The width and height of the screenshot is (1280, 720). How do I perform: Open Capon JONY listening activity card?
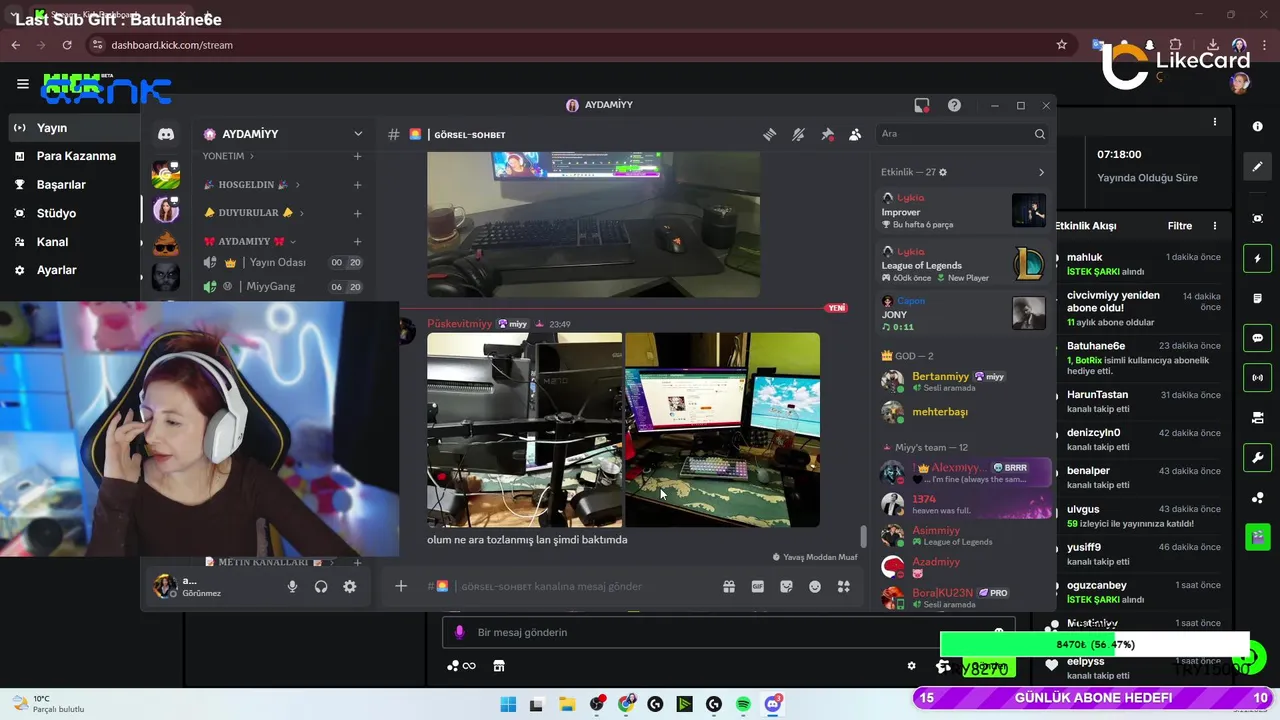pyautogui.click(x=962, y=314)
